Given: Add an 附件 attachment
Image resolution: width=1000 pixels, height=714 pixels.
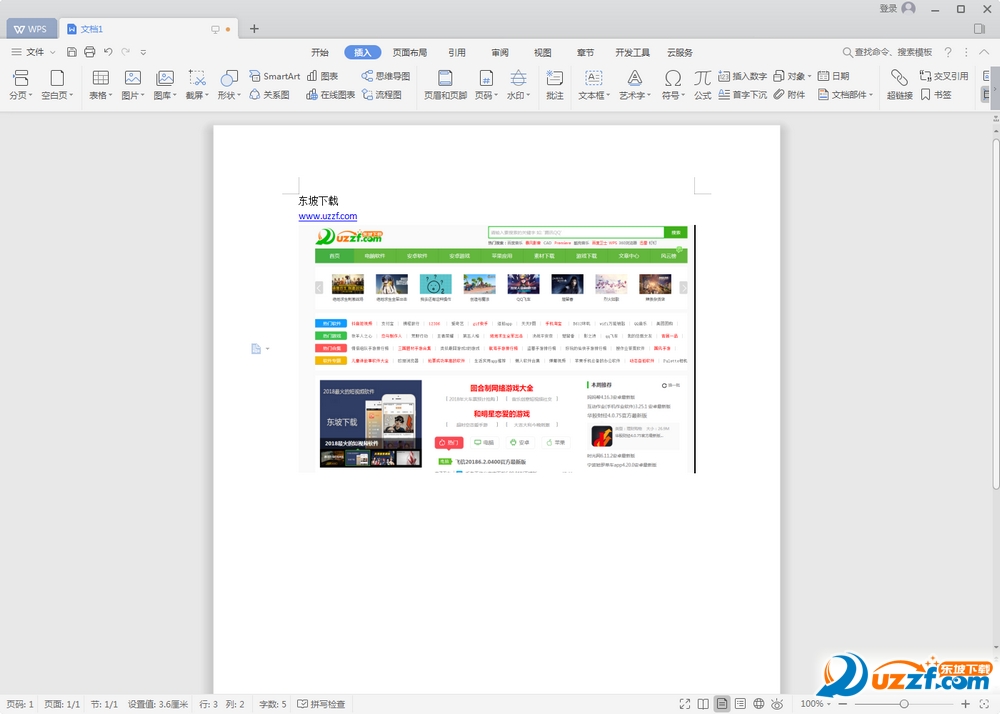Looking at the screenshot, I should tap(789, 94).
